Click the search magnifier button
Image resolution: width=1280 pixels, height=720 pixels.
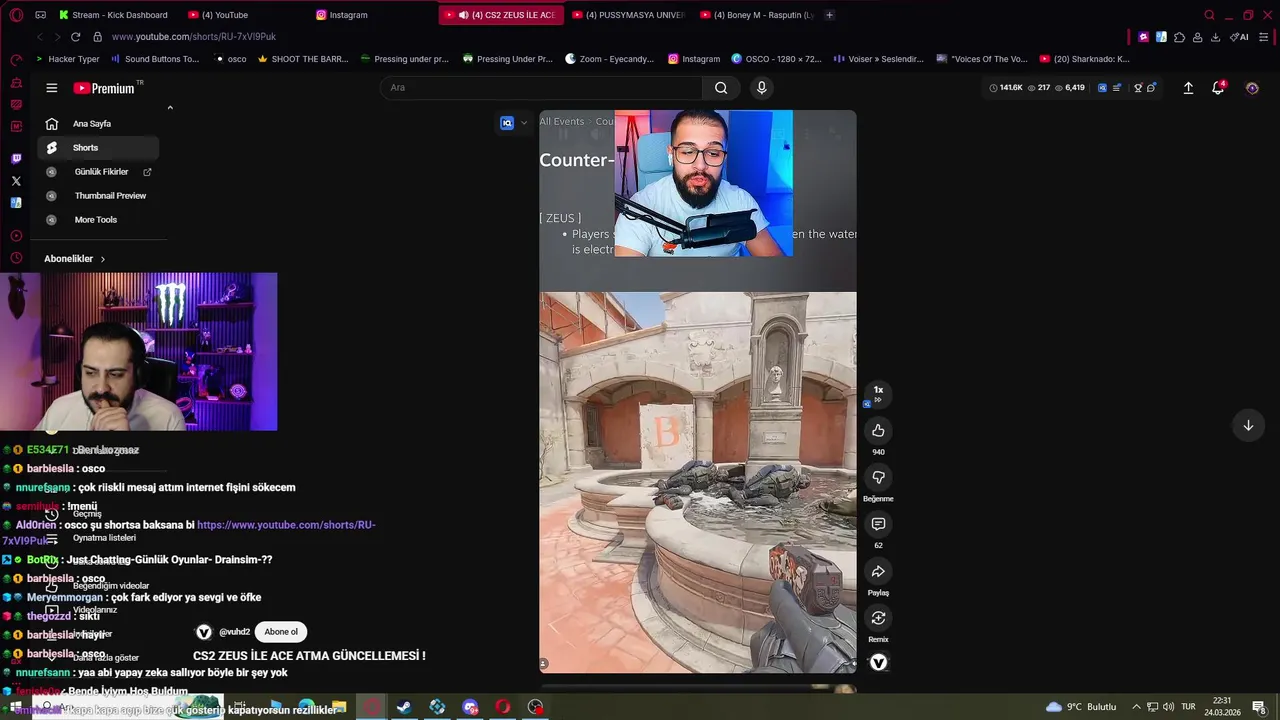point(721,88)
